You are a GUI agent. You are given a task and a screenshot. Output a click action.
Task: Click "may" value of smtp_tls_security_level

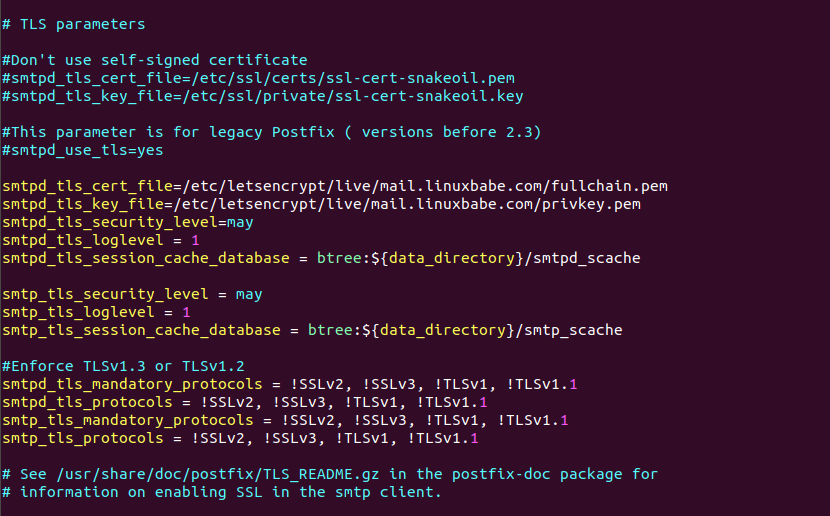pyautogui.click(x=248, y=294)
